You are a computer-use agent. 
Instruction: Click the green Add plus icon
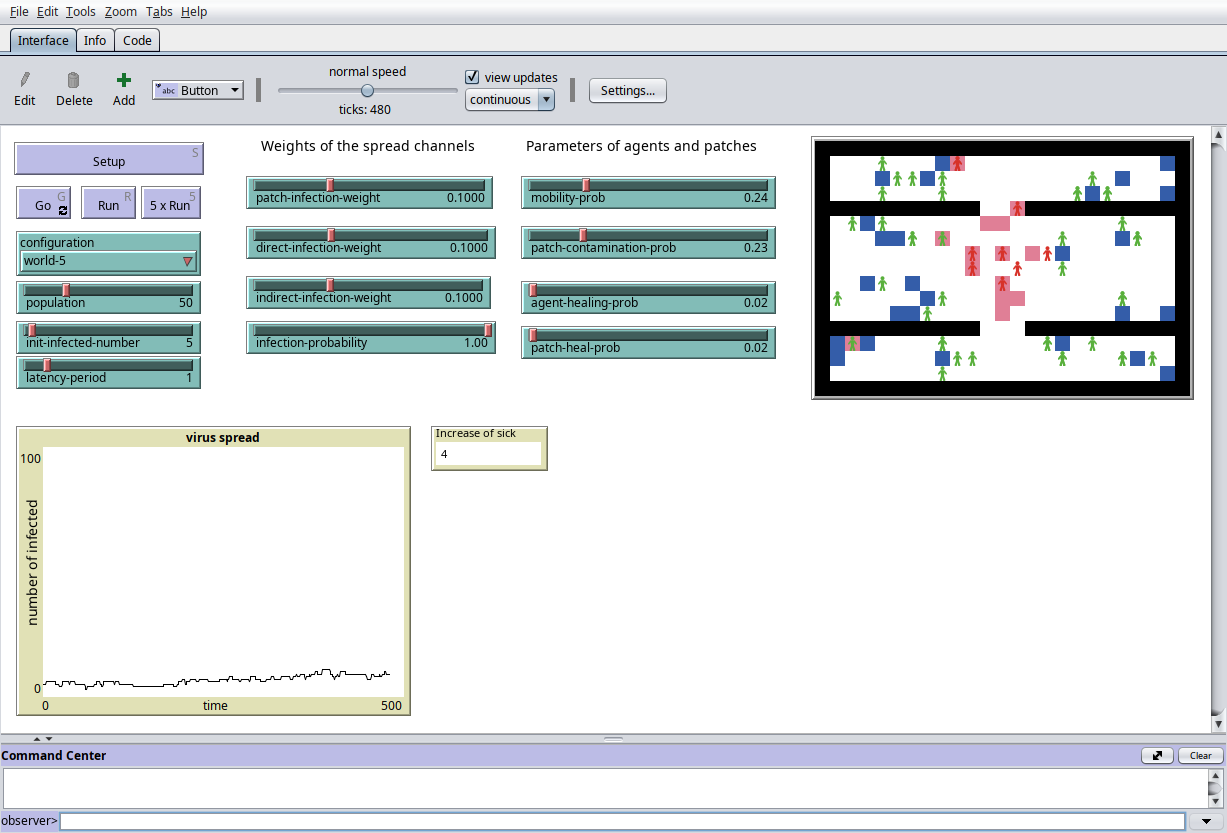click(x=123, y=80)
